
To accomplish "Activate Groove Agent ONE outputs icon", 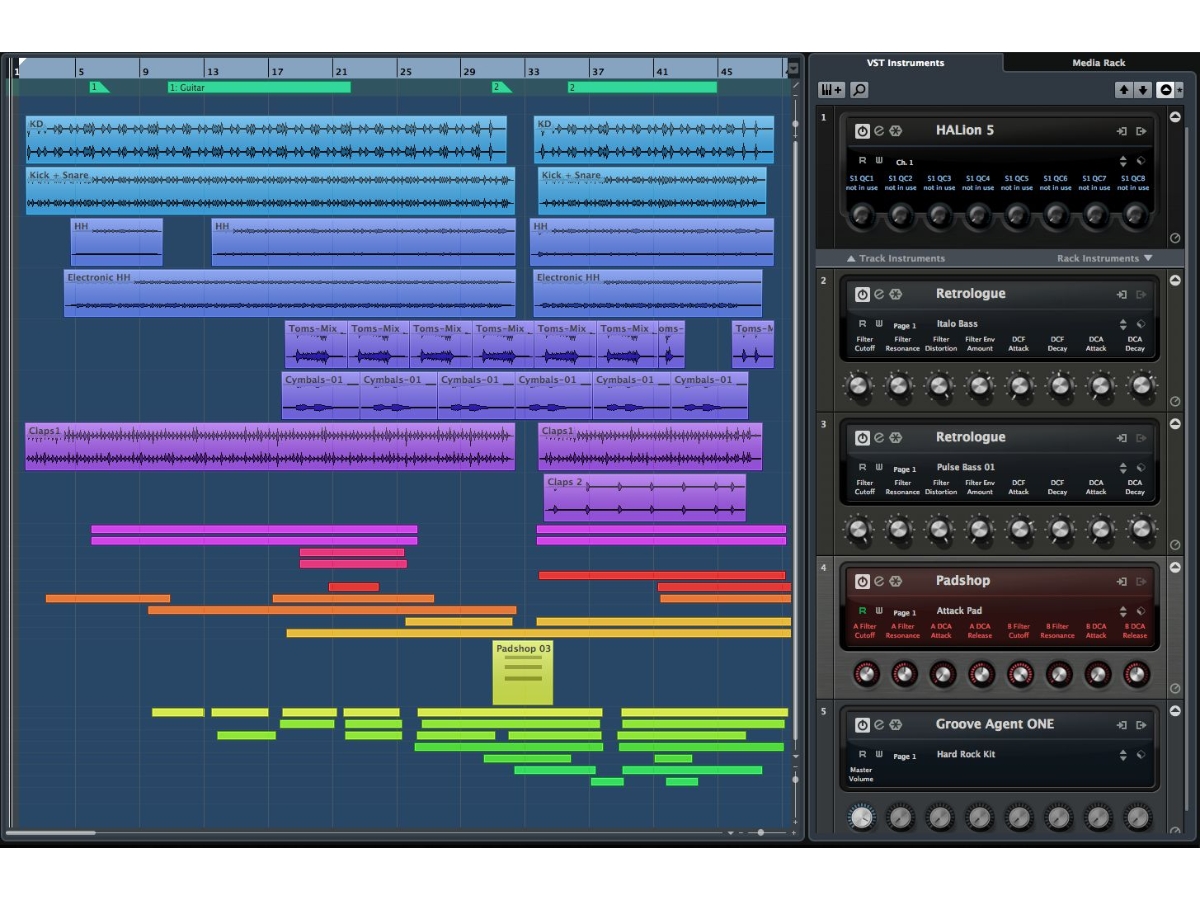I will [1141, 725].
